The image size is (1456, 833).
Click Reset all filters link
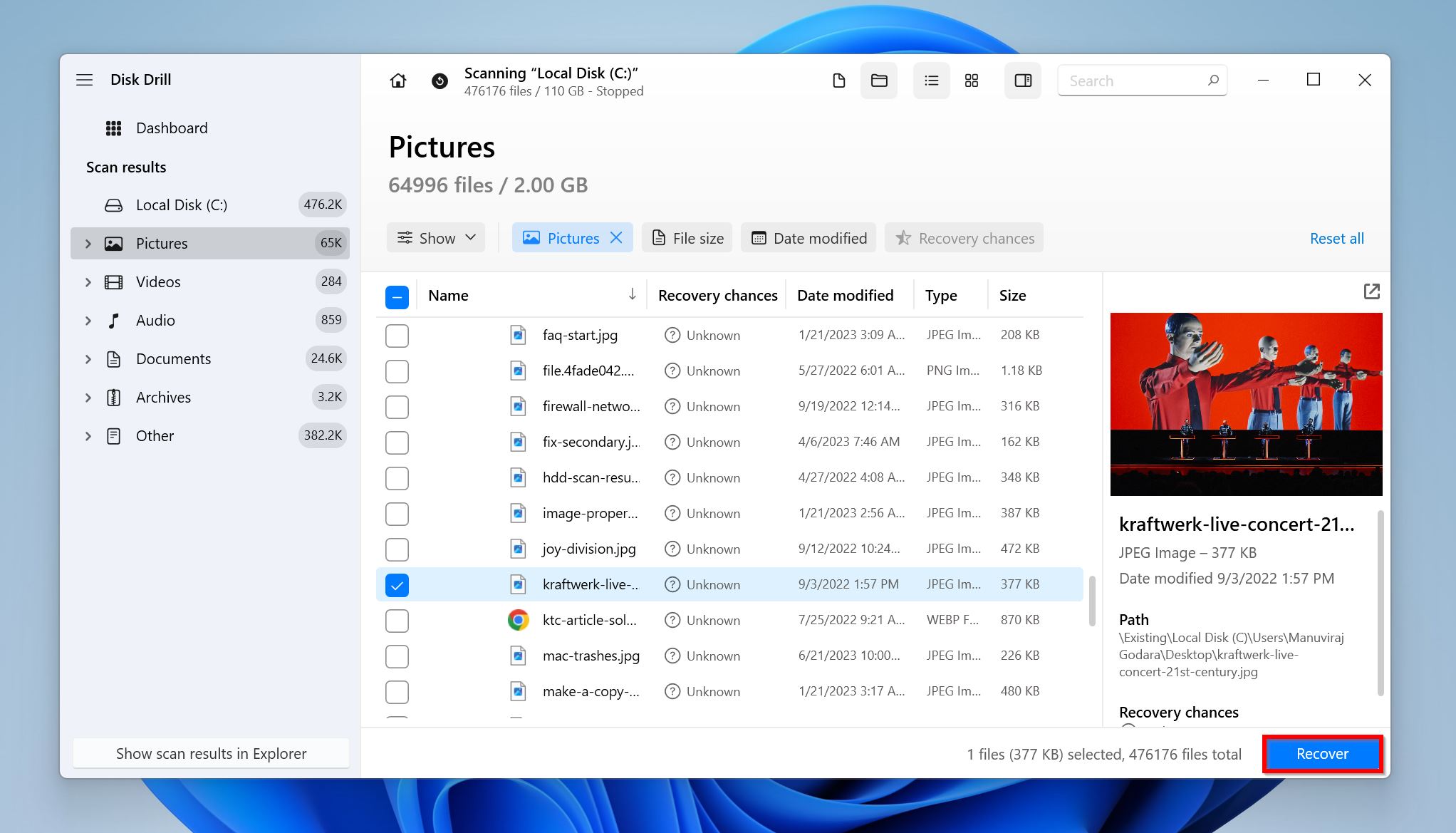1337,238
